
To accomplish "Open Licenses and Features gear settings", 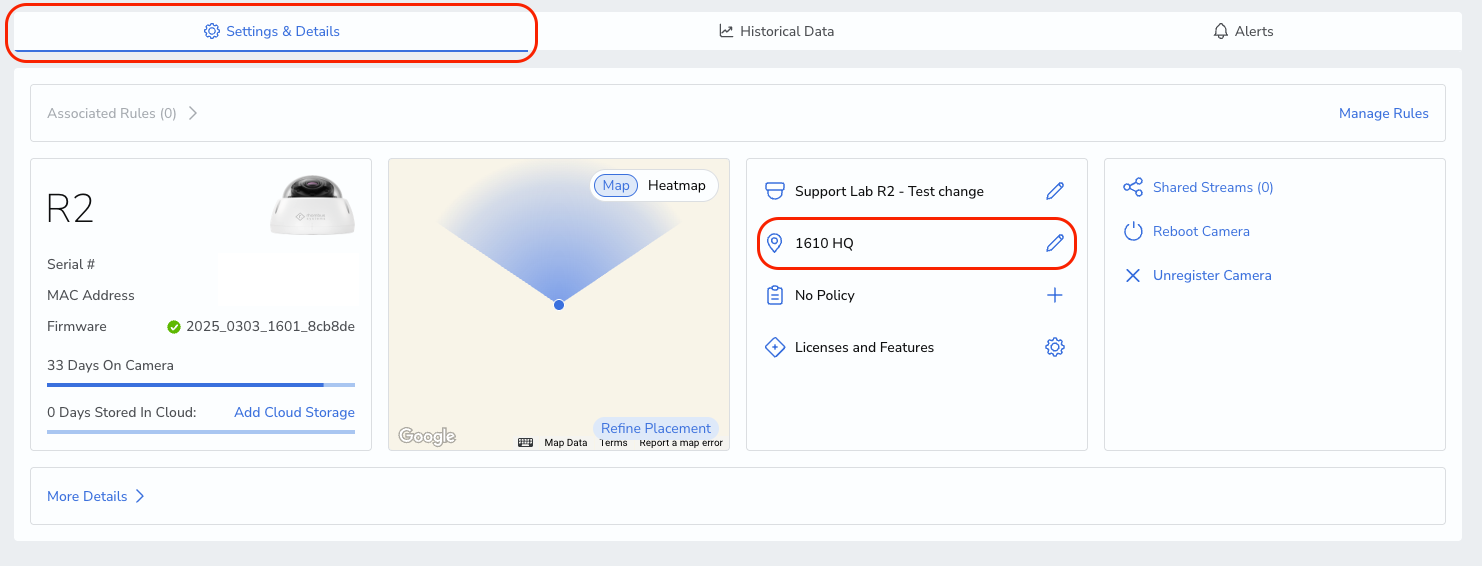I will [x=1055, y=347].
